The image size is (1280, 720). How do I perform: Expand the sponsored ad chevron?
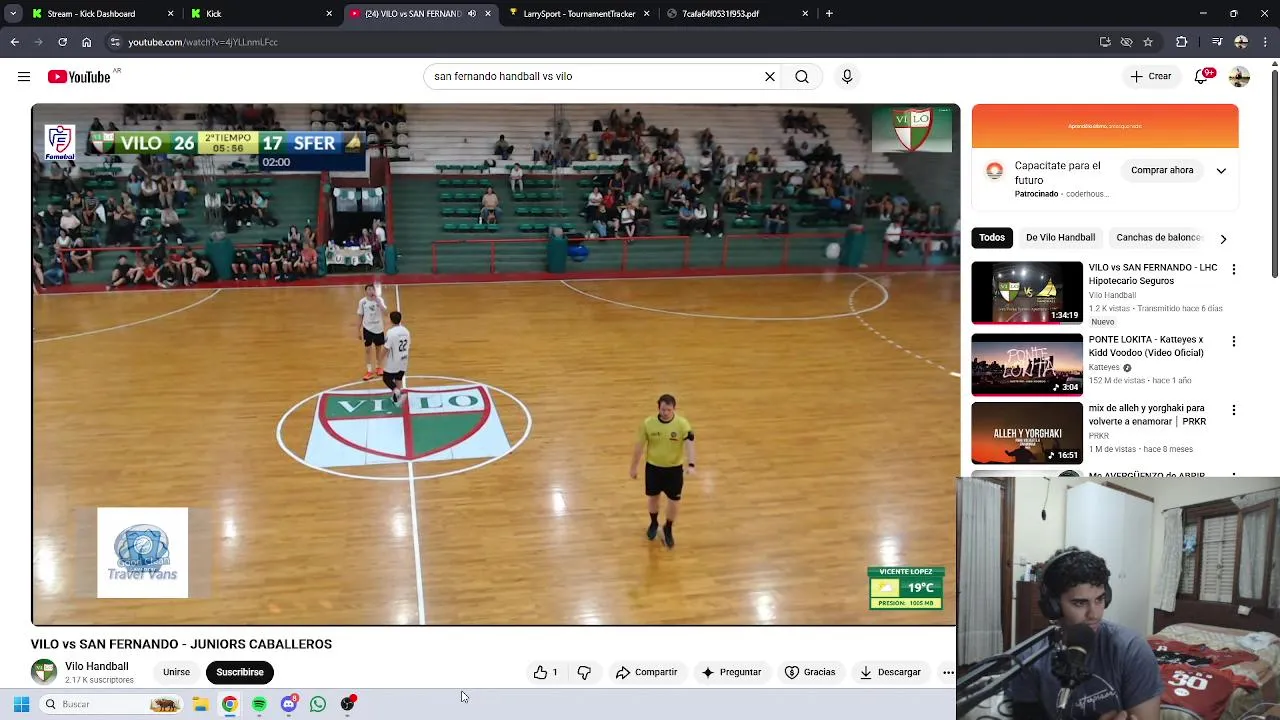(x=1221, y=170)
